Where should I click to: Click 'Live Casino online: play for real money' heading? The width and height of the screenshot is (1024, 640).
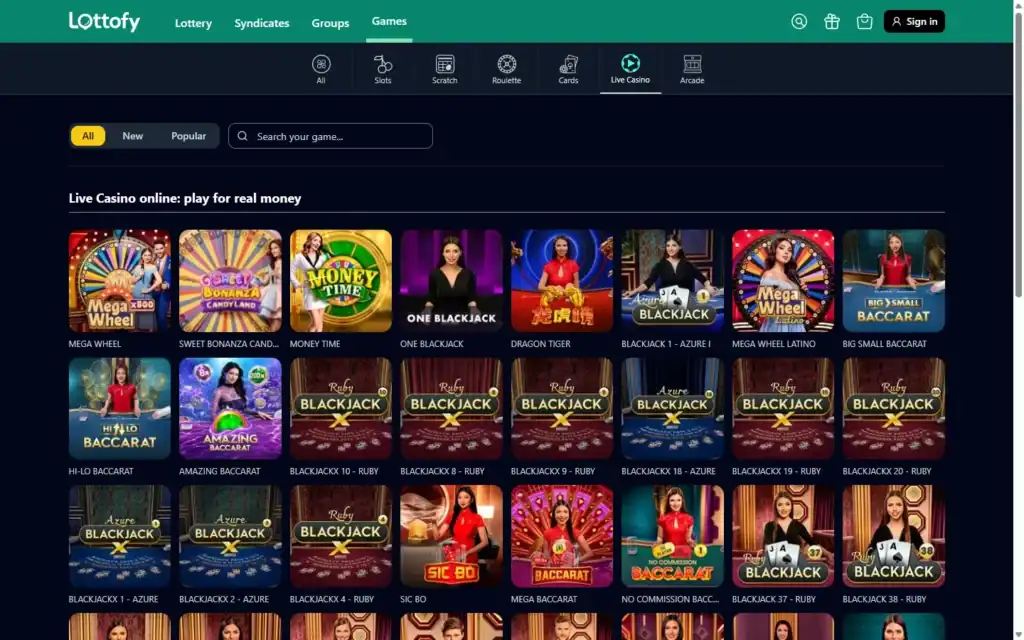point(185,198)
